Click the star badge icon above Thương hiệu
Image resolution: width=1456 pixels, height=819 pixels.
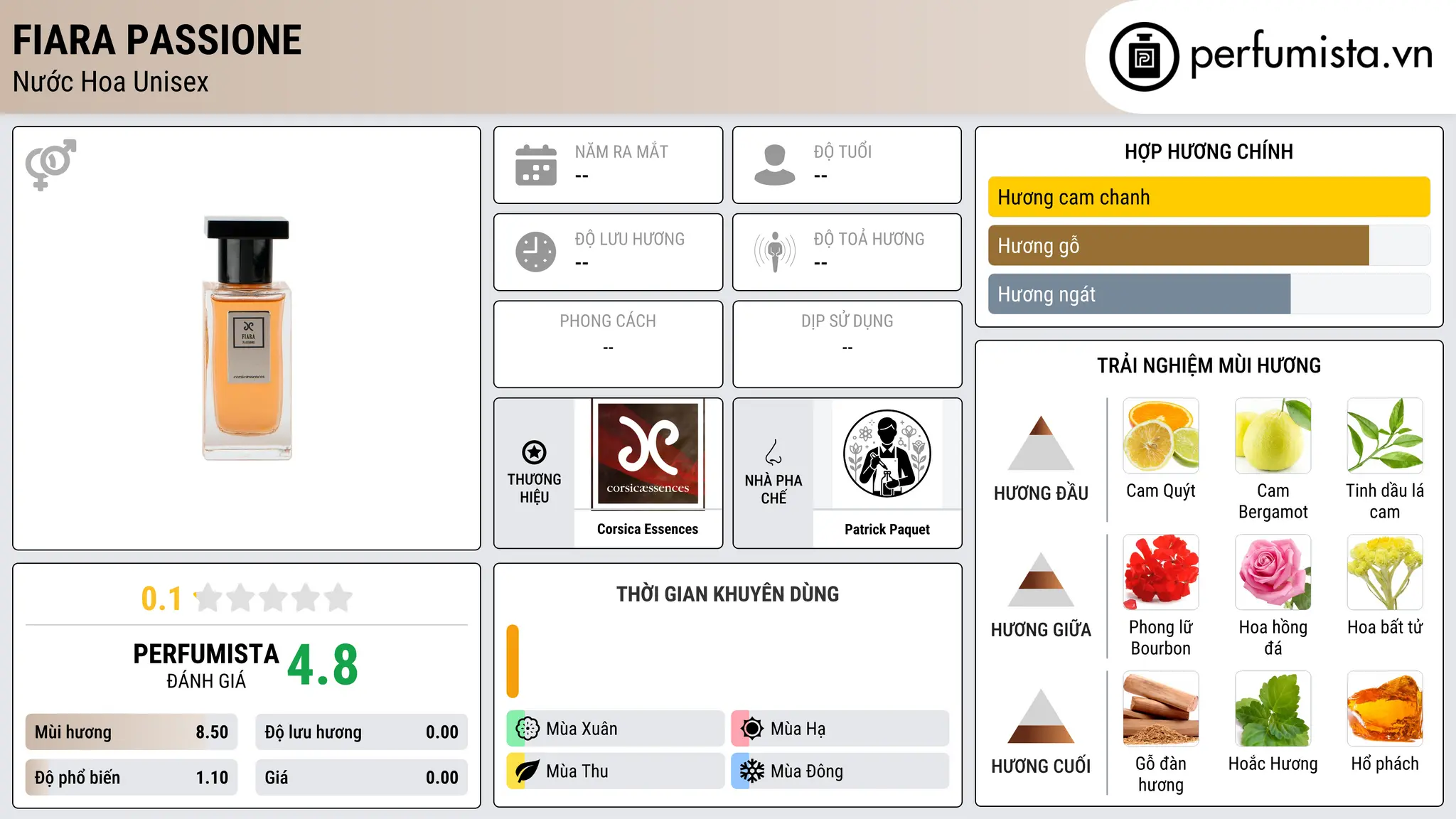click(534, 451)
